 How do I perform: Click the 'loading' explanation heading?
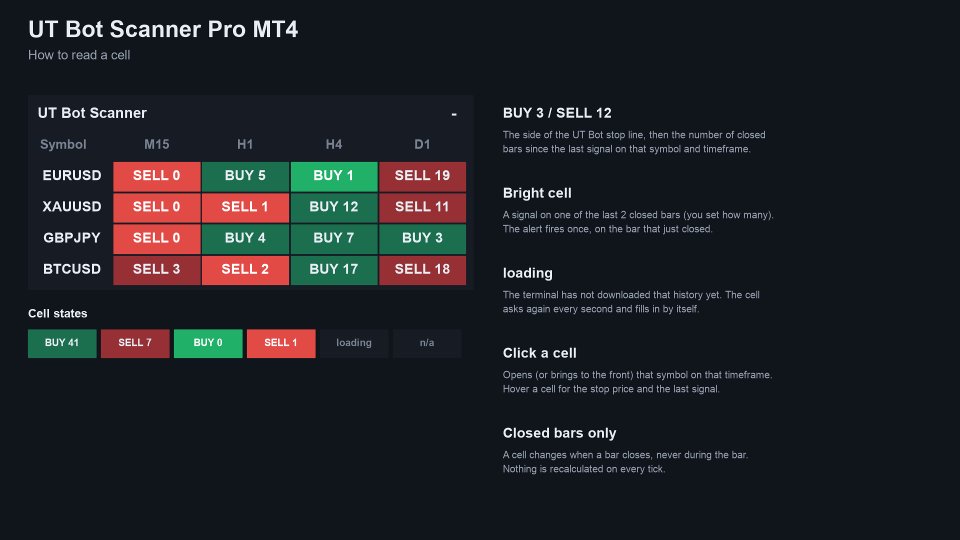click(528, 274)
